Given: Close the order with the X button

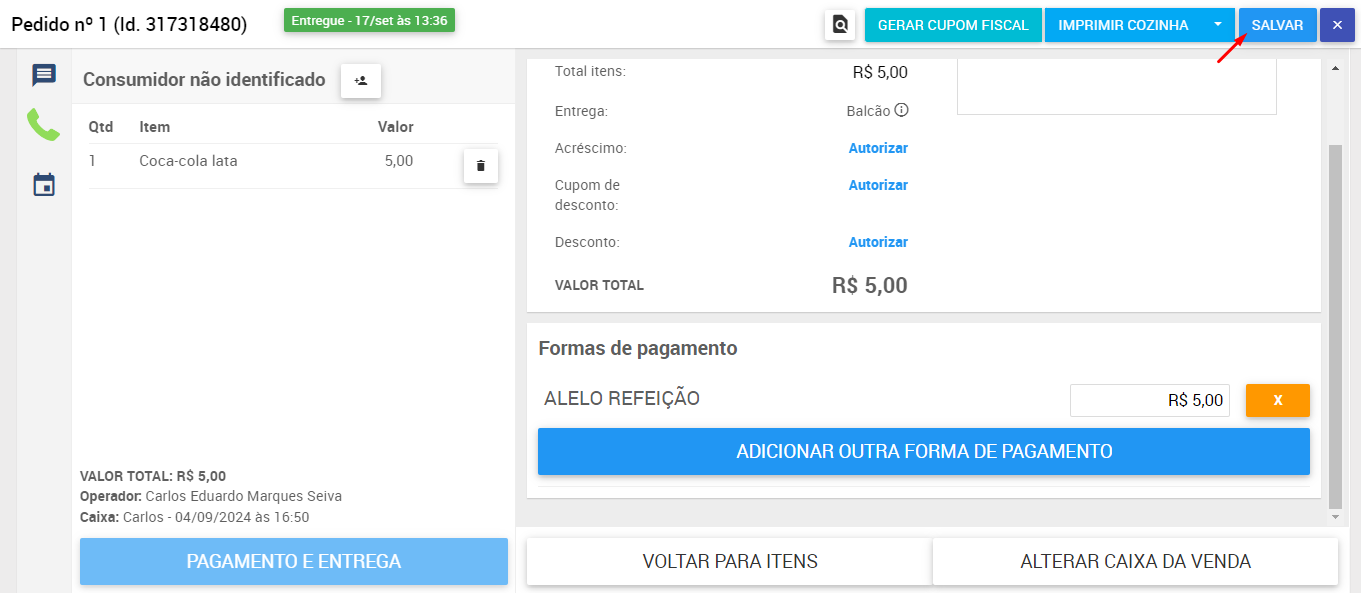Looking at the screenshot, I should (x=1337, y=25).
